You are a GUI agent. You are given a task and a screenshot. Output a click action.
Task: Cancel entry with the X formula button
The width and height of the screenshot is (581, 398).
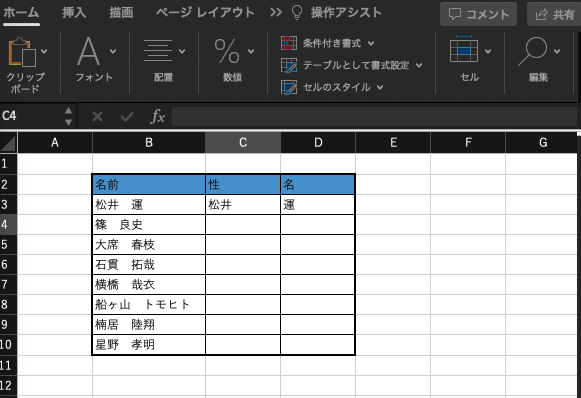pyautogui.click(x=97, y=117)
